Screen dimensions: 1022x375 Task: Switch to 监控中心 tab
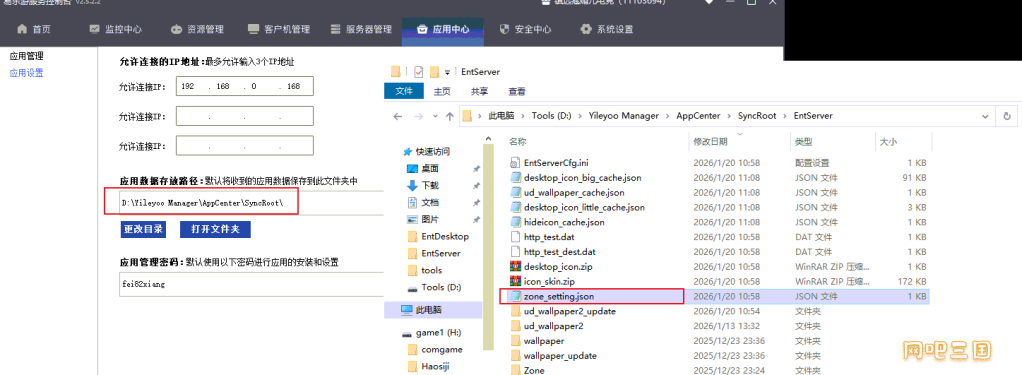[x=115, y=29]
